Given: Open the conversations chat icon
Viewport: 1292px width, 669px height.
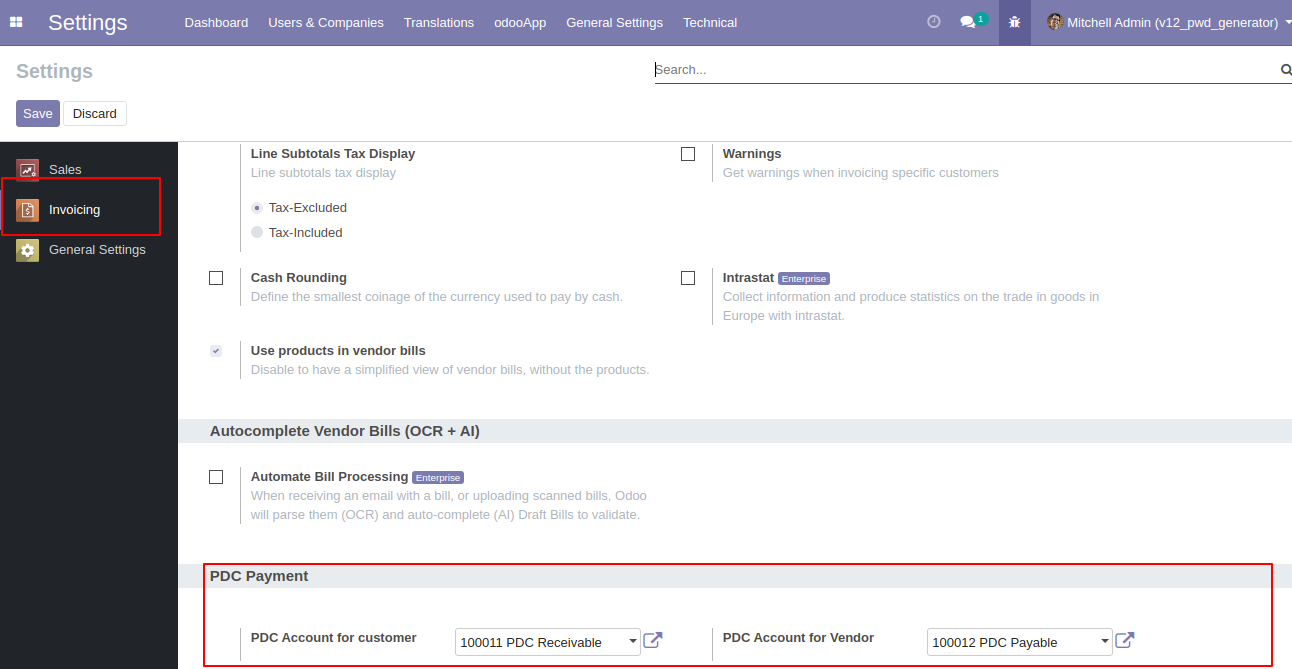Looking at the screenshot, I should click(x=967, y=22).
